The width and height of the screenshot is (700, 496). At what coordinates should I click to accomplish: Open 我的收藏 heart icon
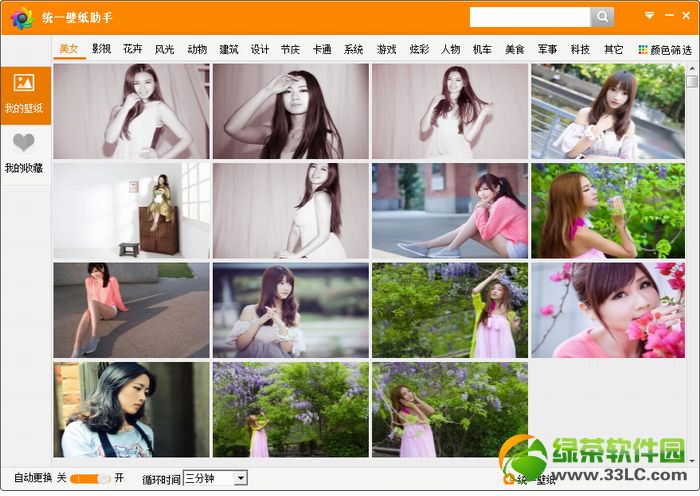click(24, 142)
